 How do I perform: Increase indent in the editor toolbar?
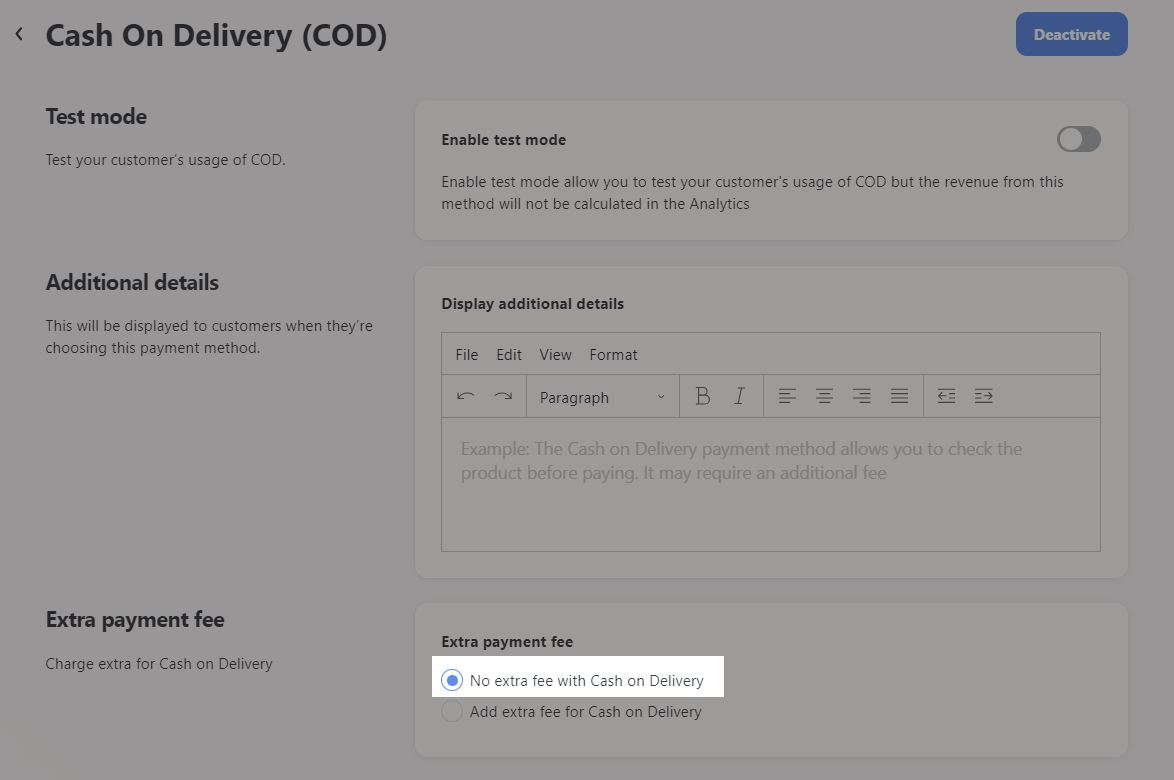(984, 396)
